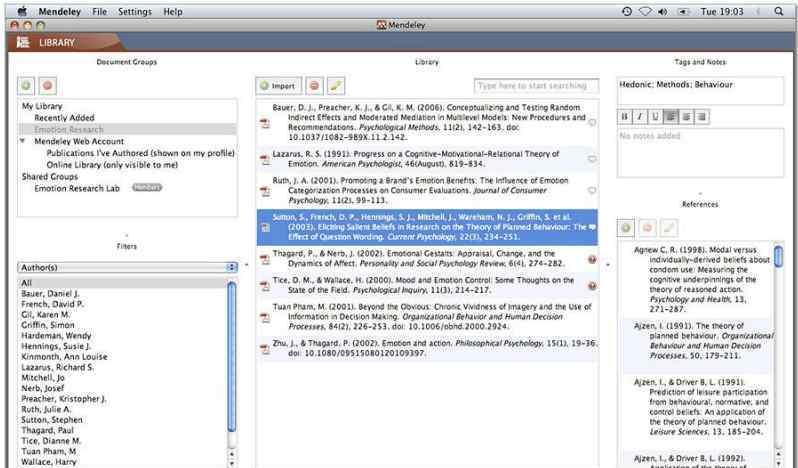Screen dimensions: 798x468
Task: Filter by author Thagard, Paul
Action: 47,430
